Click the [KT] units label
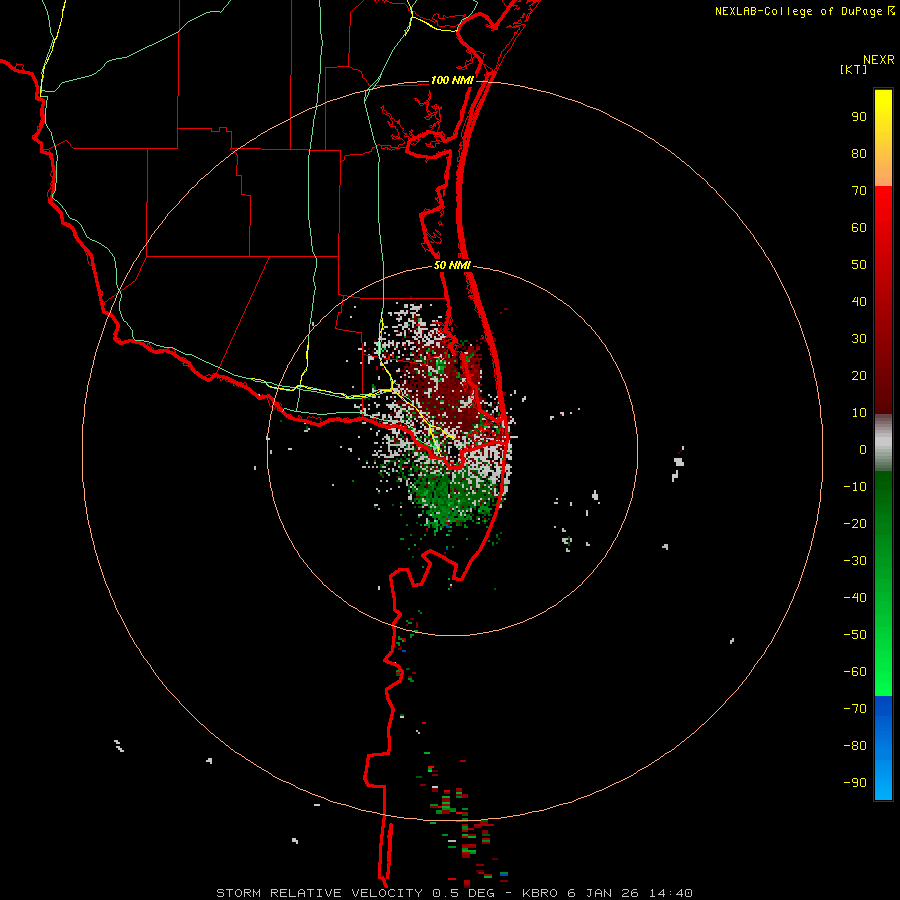This screenshot has width=900, height=900. coord(854,69)
